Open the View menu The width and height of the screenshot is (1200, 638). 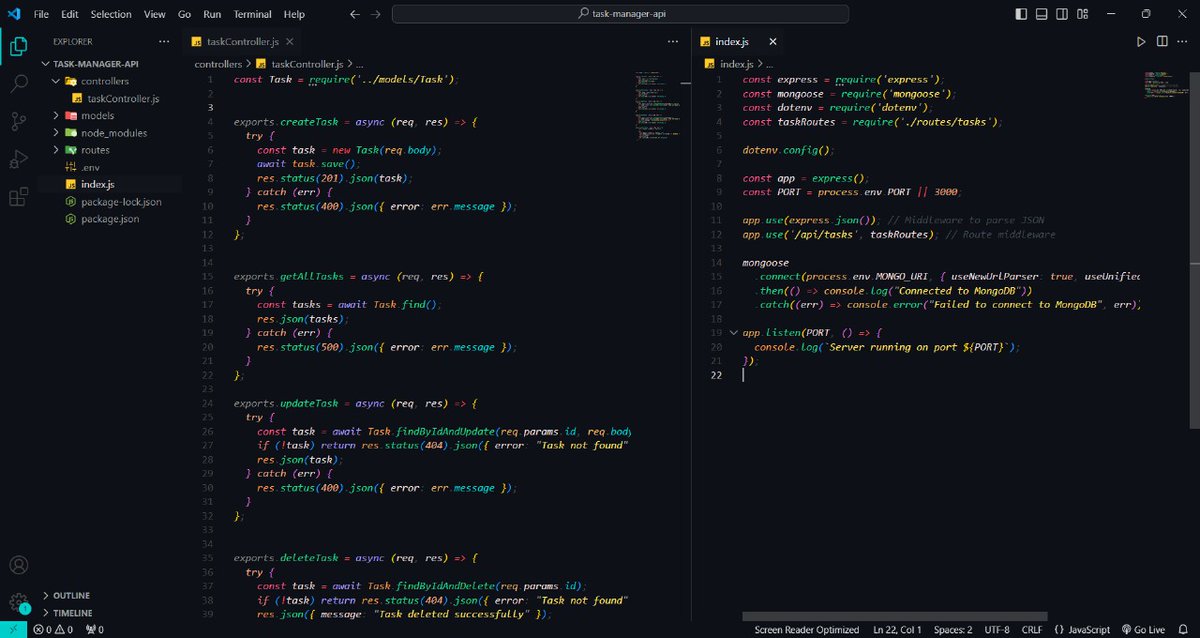[155, 14]
